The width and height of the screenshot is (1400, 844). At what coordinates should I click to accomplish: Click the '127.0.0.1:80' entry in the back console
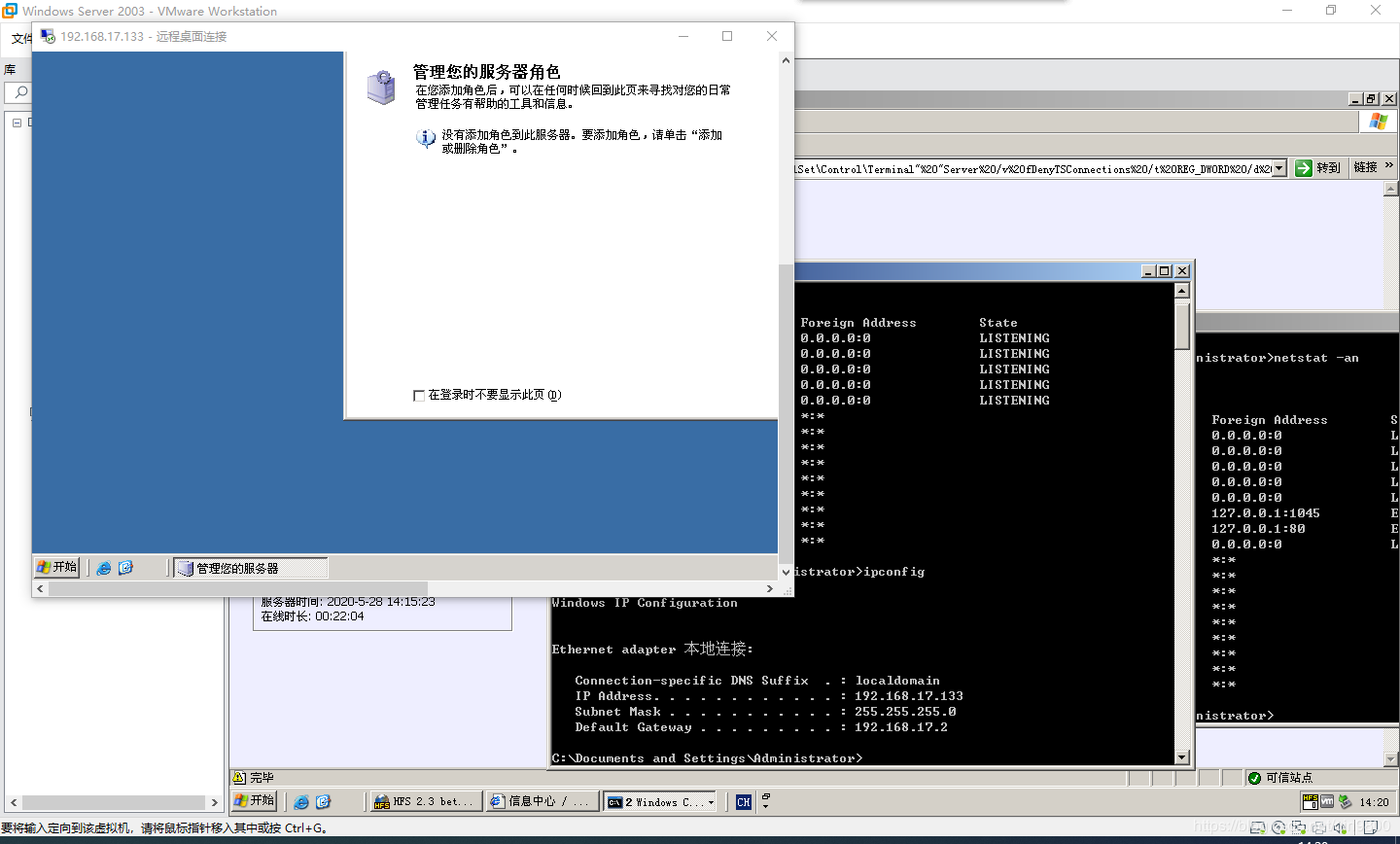[x=1258, y=529]
